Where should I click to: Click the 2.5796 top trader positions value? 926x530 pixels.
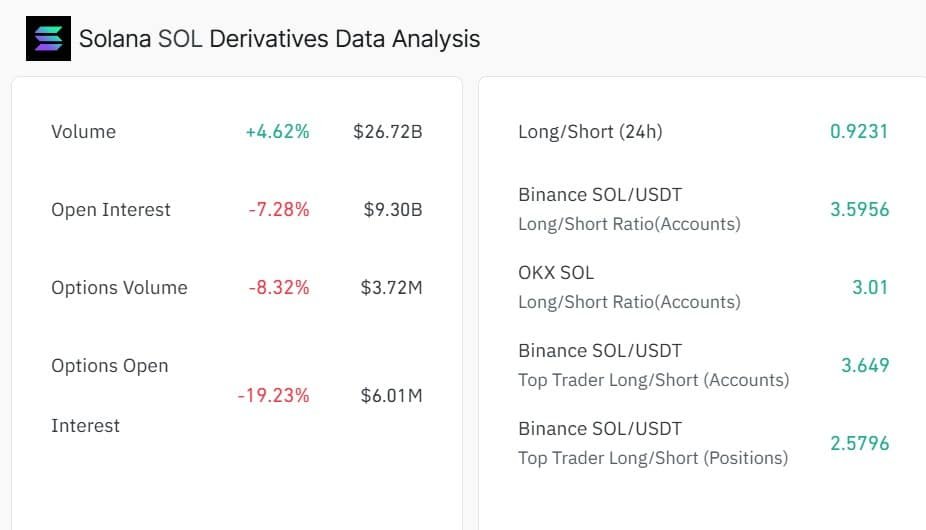[859, 444]
